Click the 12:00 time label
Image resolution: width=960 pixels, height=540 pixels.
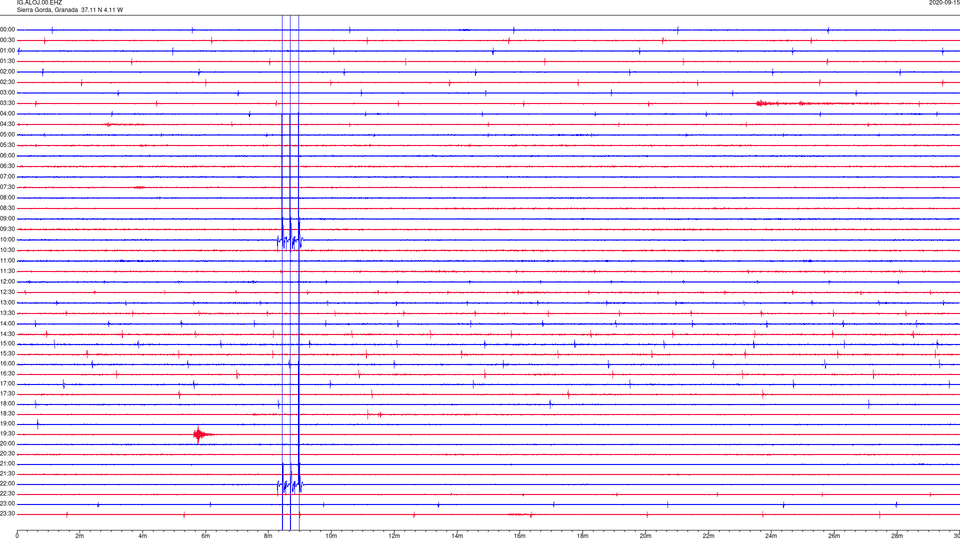coord(8,282)
